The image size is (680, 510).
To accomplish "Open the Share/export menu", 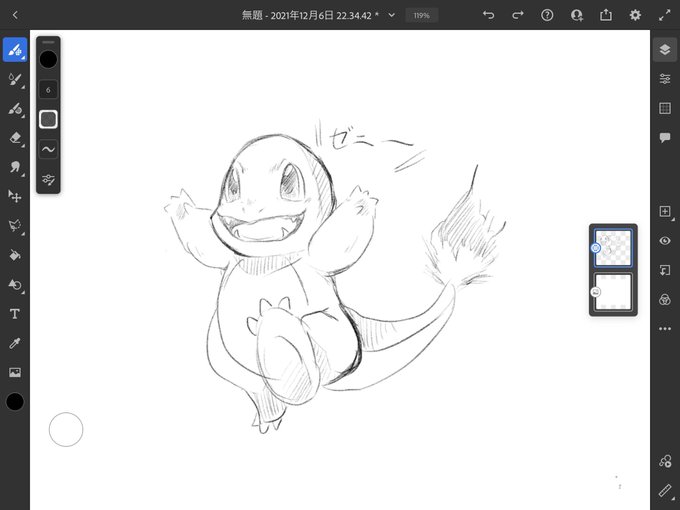I will pos(606,15).
